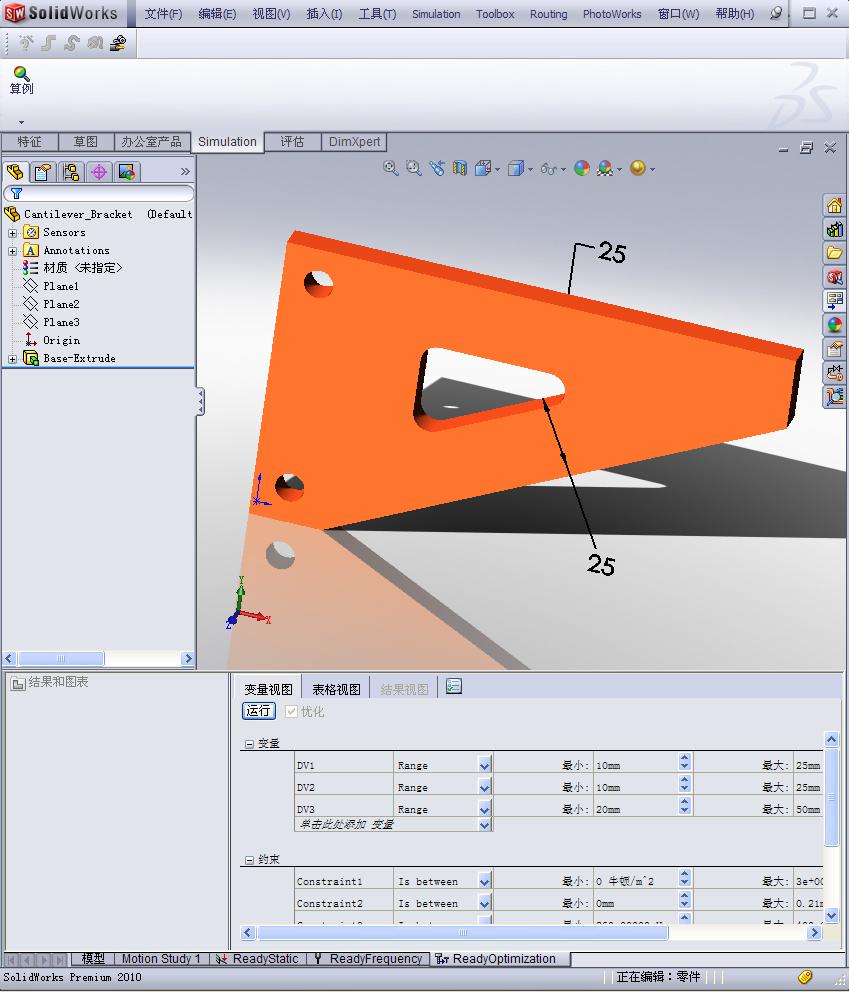Open Appearances color ball icon in task pane
The height and width of the screenshot is (992, 849).
834,325
